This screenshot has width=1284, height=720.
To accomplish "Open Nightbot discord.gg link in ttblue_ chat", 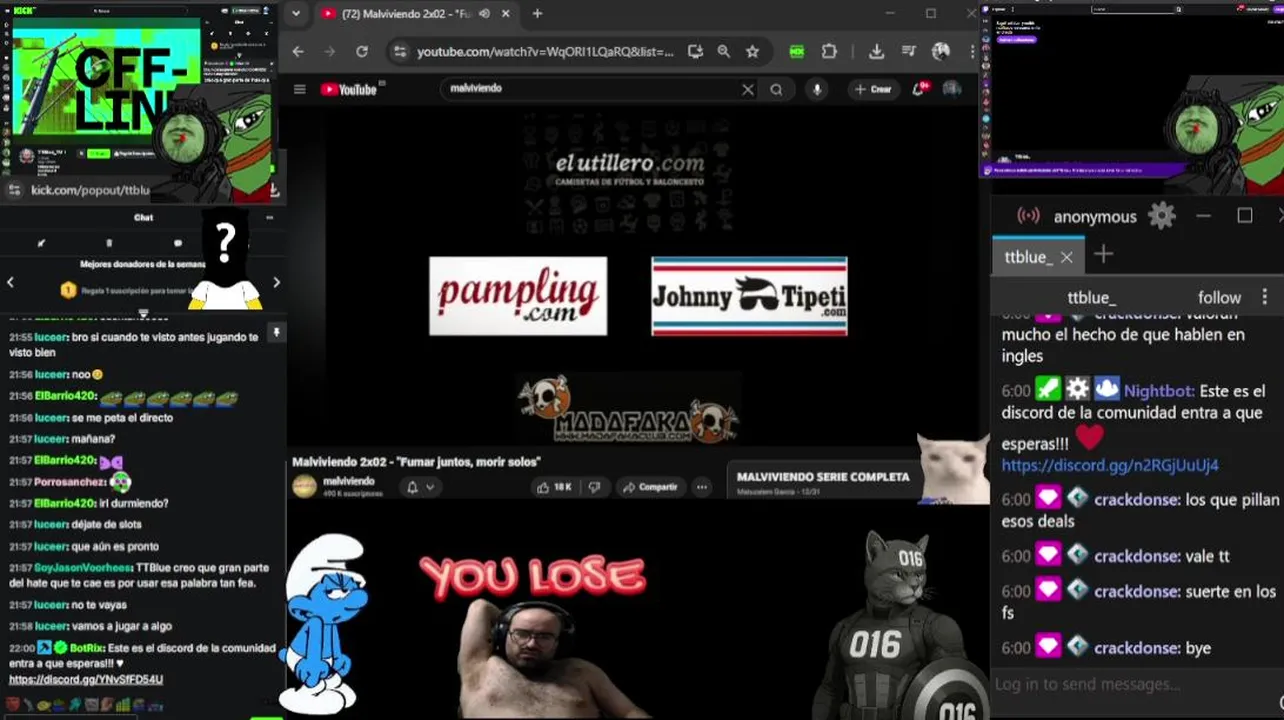I will [1110, 465].
